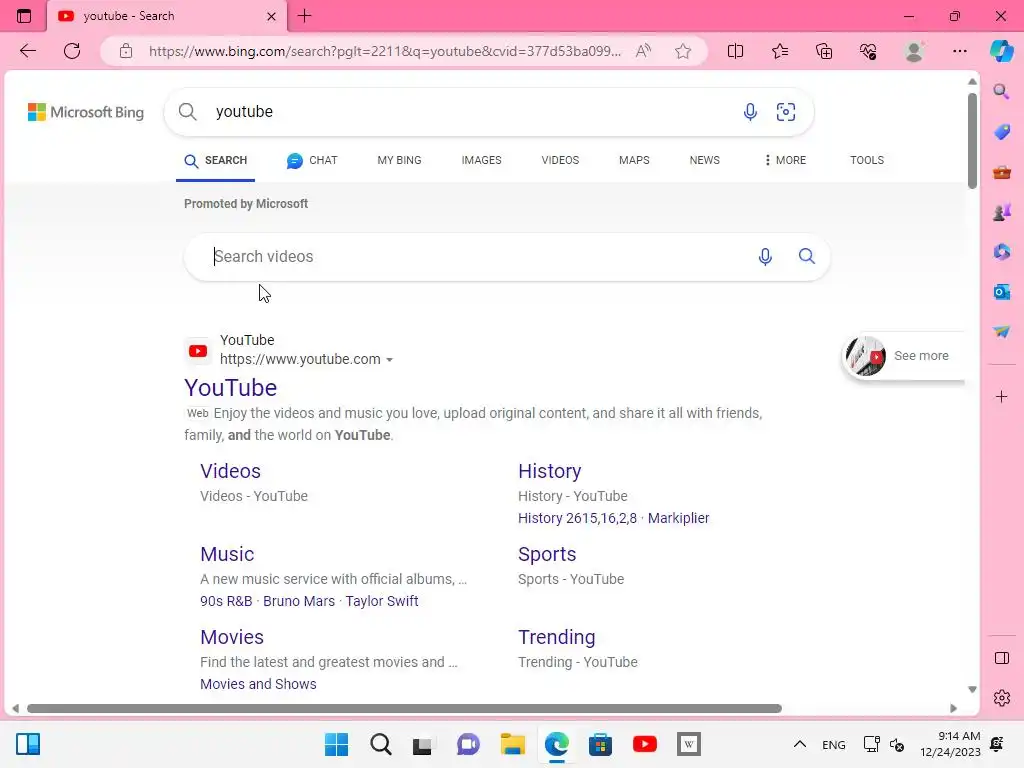Switch to NEWS results
The height and width of the screenshot is (768, 1024).
coord(705,160)
